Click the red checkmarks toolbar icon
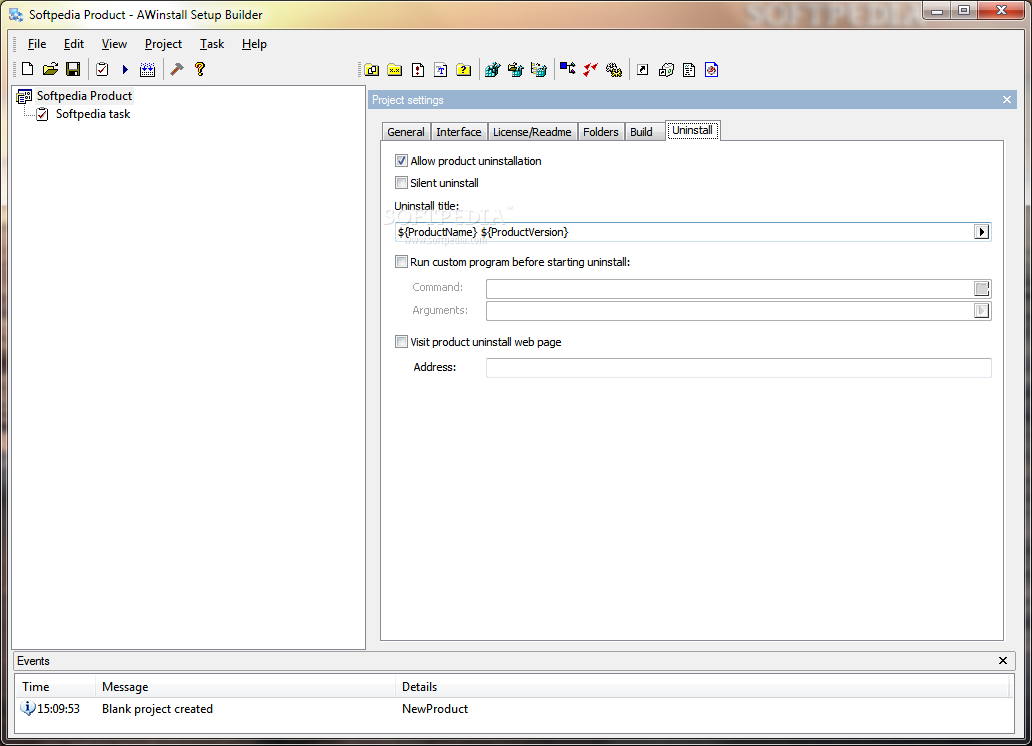The width and height of the screenshot is (1032, 746). click(590, 70)
